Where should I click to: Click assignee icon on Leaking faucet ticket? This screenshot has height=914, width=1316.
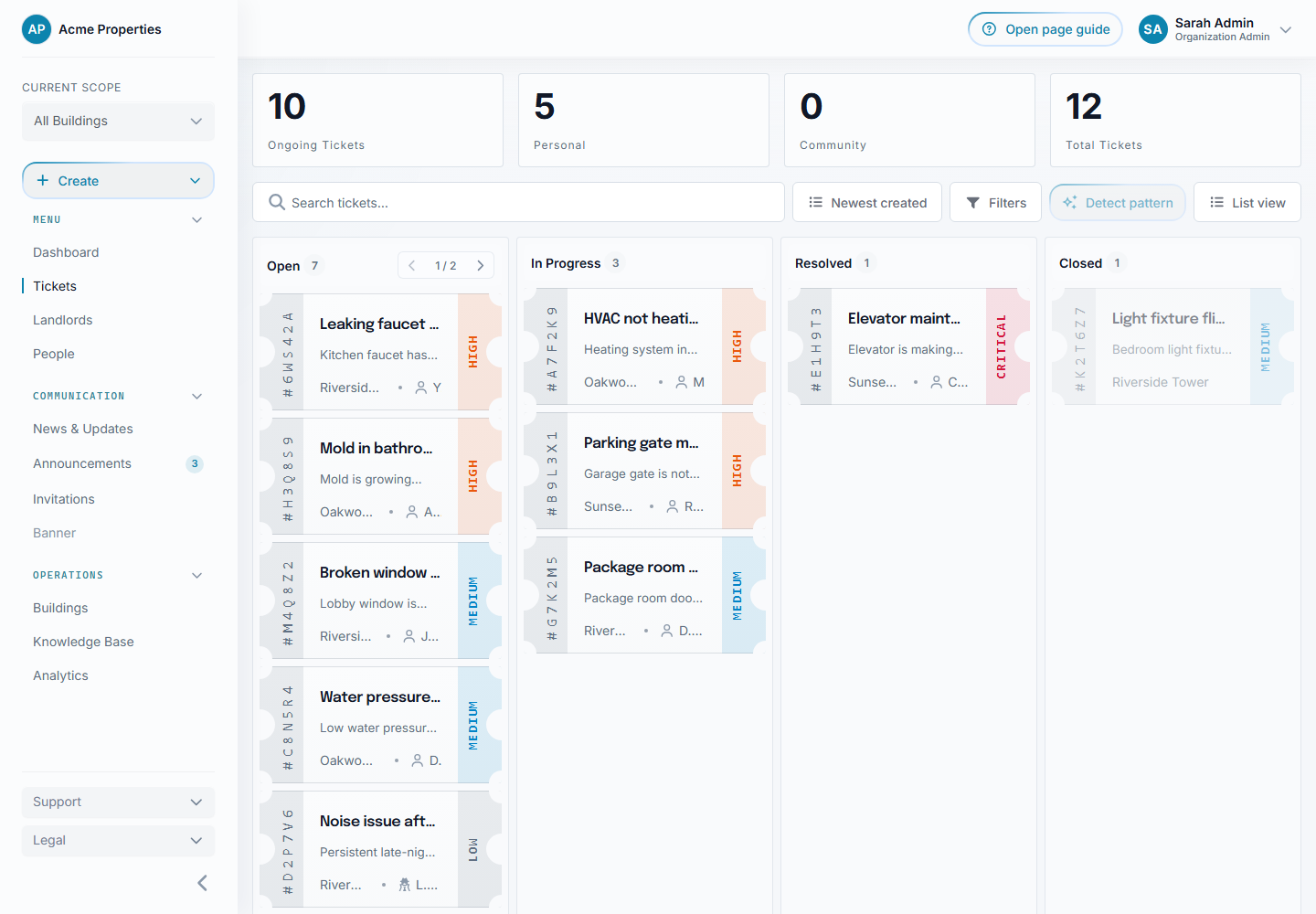click(421, 388)
